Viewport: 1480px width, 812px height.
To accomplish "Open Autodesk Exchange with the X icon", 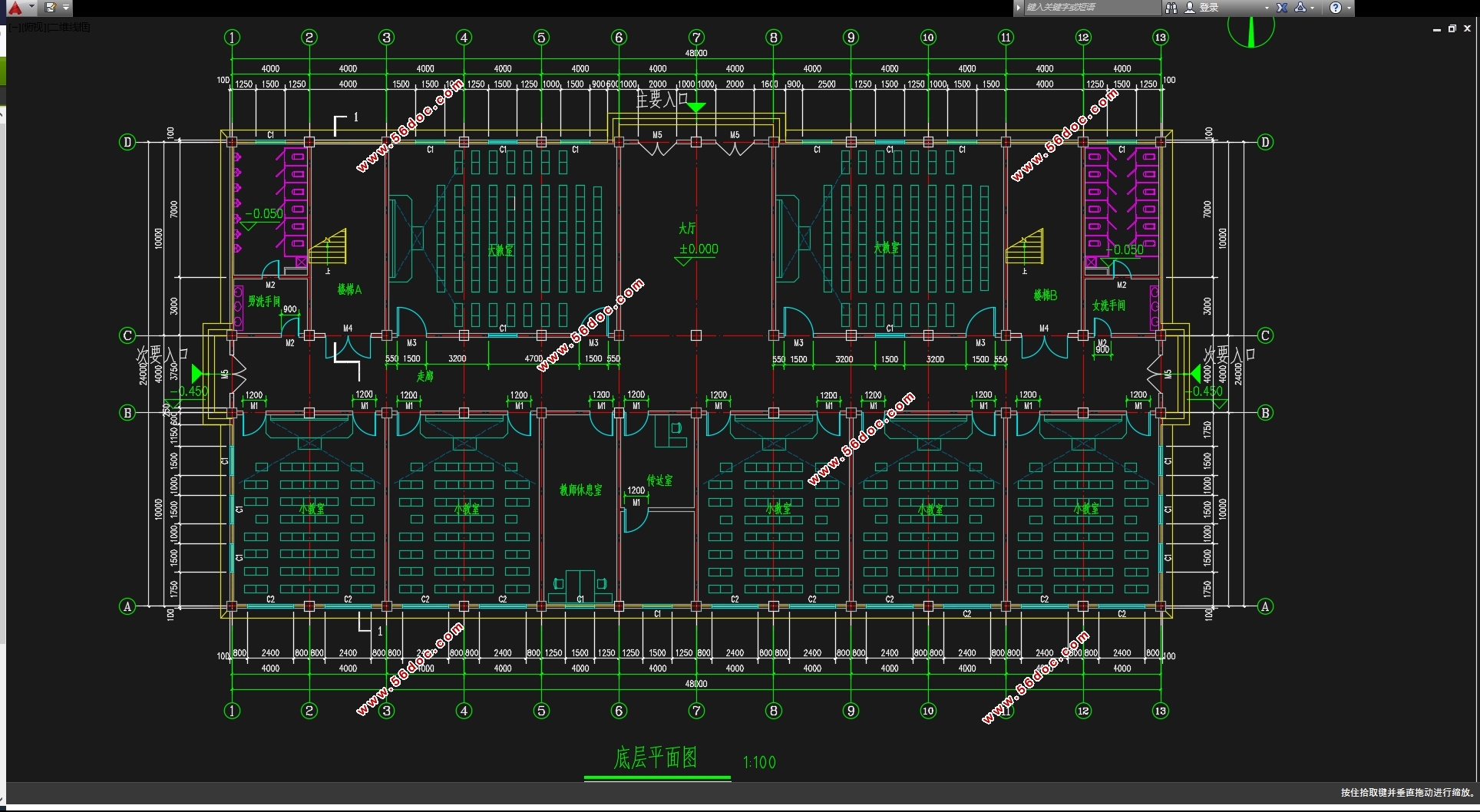I will coord(1282,8).
